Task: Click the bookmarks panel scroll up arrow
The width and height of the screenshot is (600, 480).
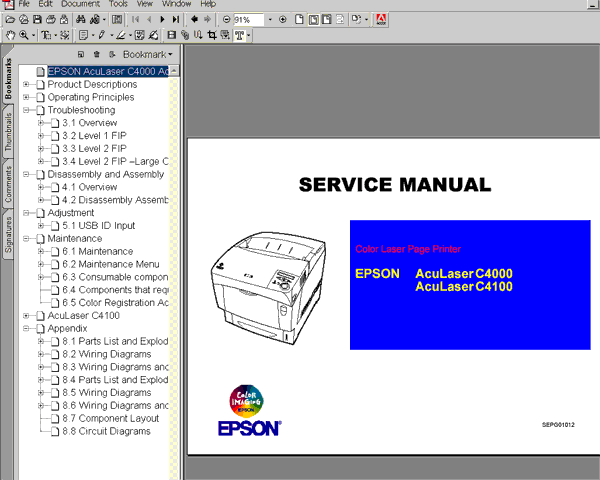Action: pos(174,71)
